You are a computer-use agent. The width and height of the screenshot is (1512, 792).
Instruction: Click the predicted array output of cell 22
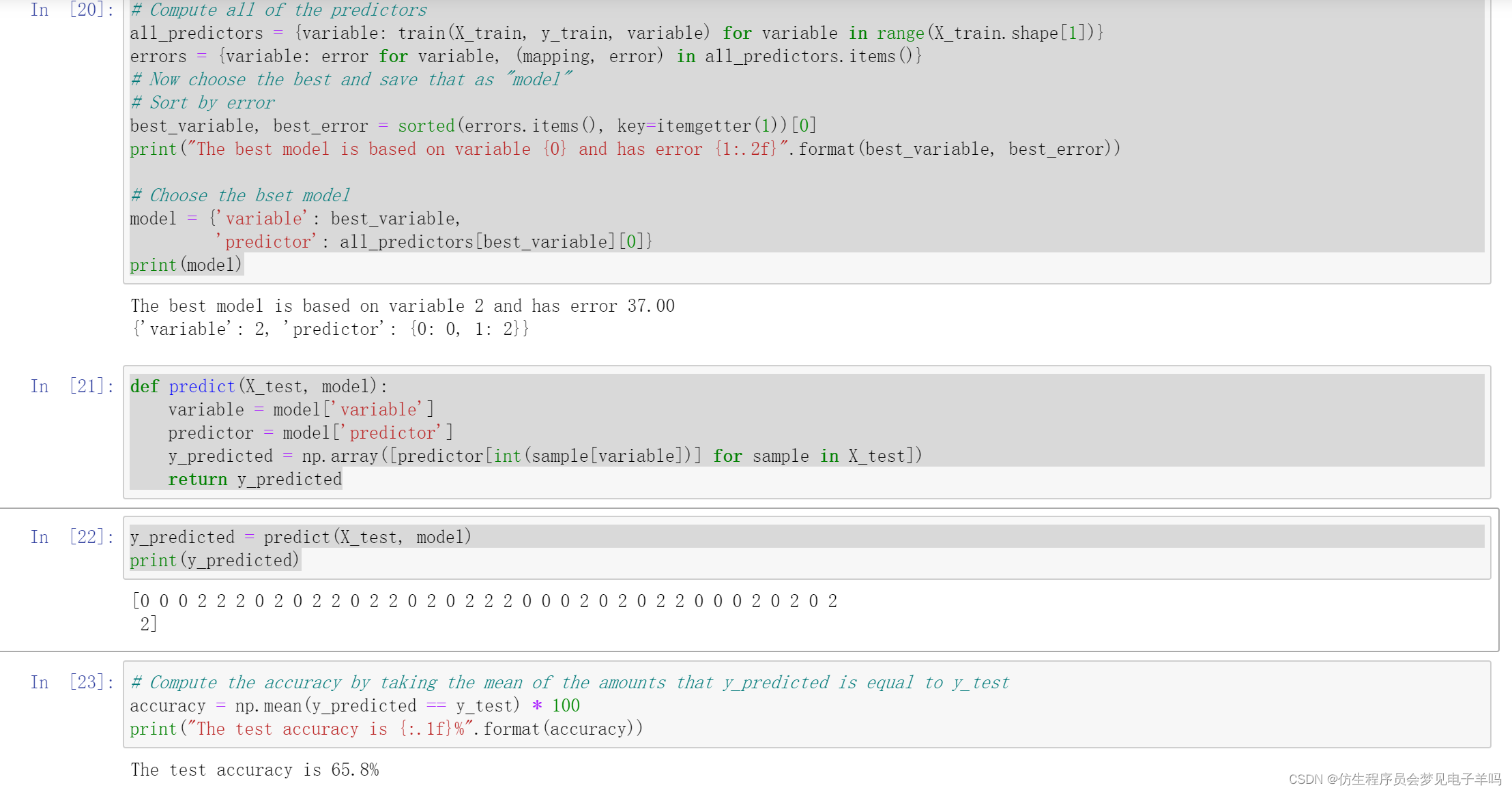pyautogui.click(x=484, y=612)
